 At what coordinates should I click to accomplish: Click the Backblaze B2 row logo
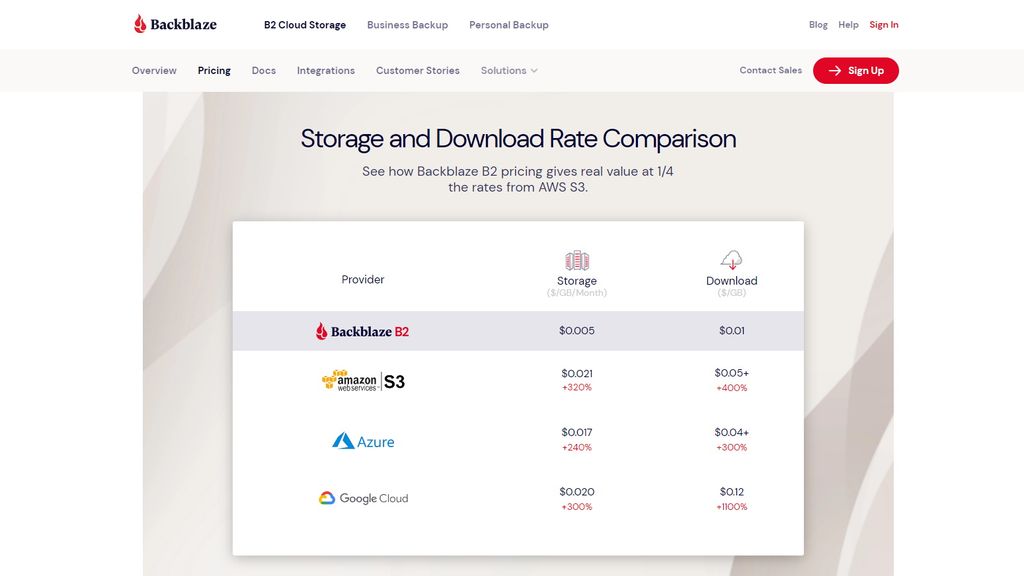coord(362,331)
